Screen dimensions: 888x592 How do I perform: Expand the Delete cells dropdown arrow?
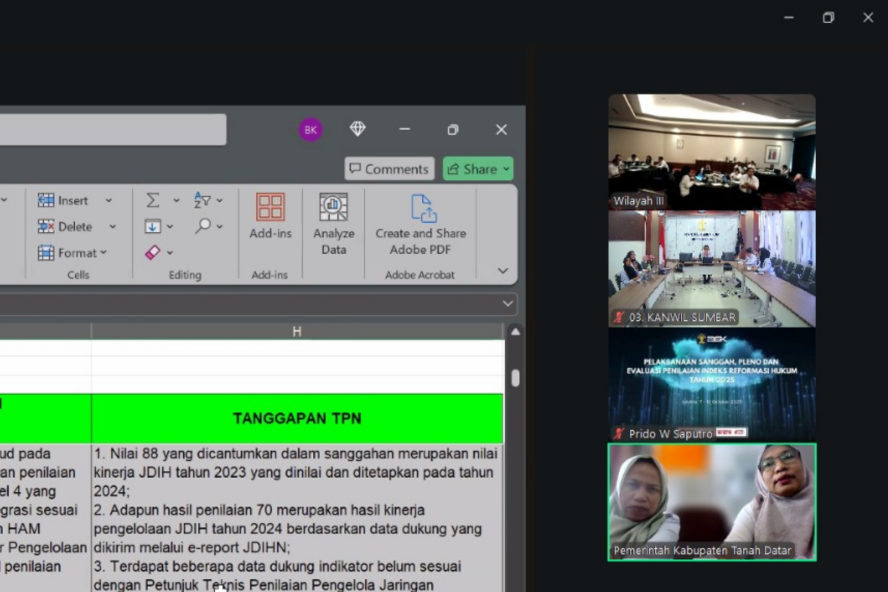click(x=112, y=227)
